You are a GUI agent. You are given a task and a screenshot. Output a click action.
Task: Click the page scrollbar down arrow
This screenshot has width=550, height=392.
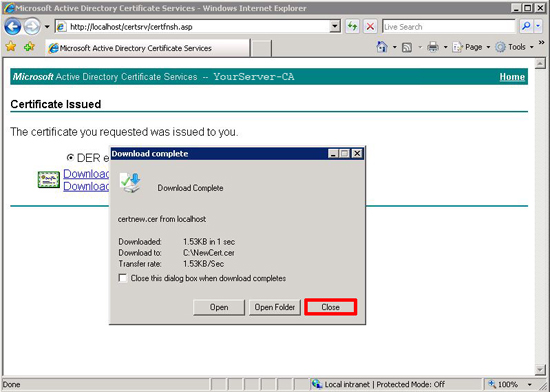(540, 369)
